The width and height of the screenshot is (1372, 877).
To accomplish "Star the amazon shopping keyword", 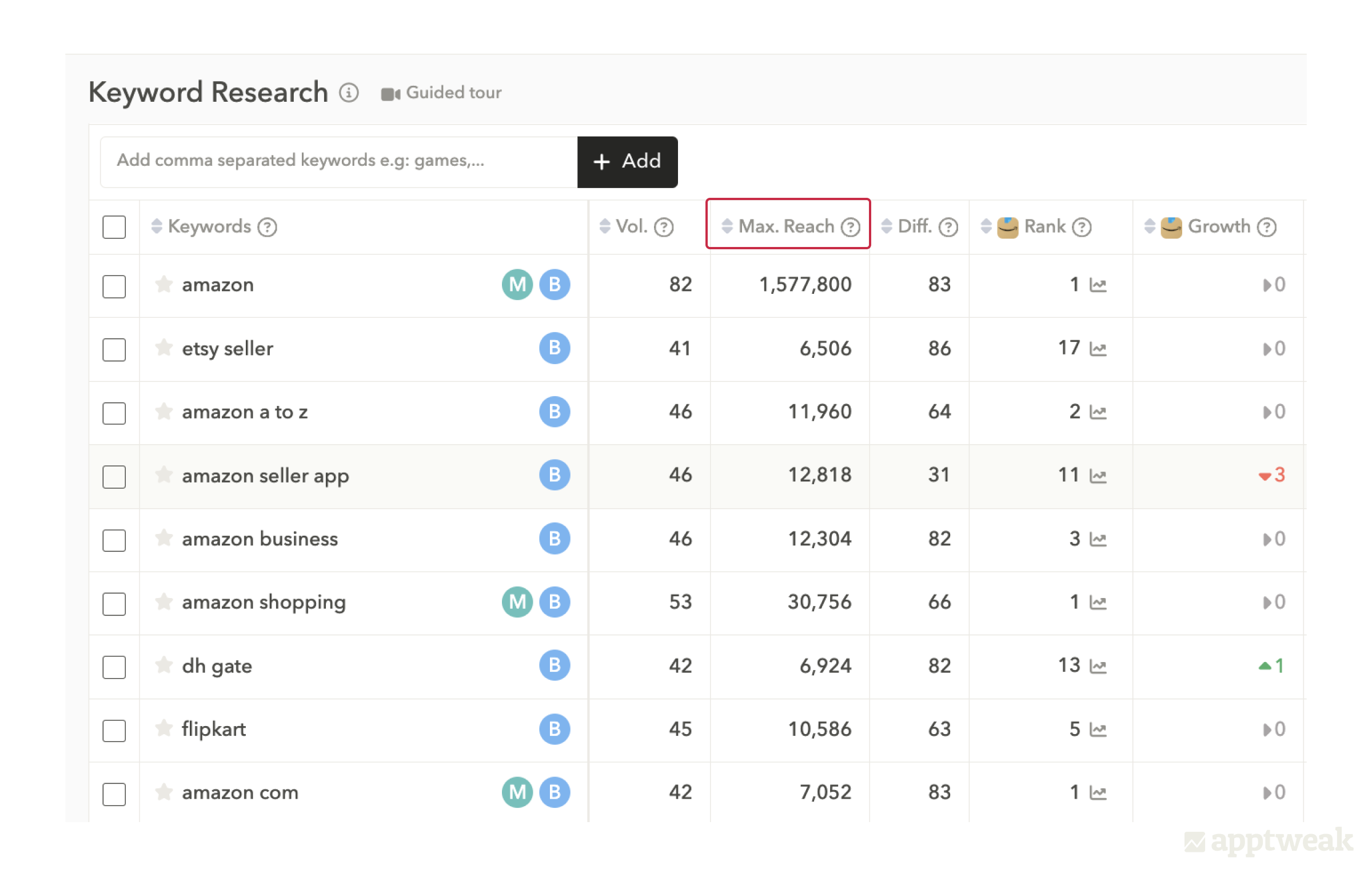I will (164, 601).
